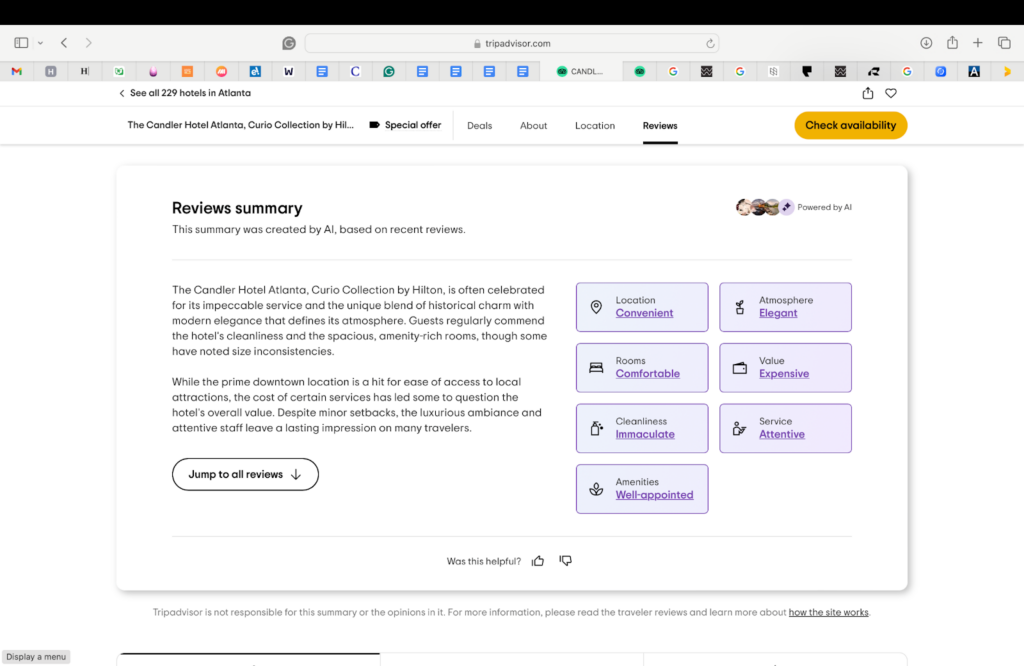The width and height of the screenshot is (1024, 666).
Task: Open the Comfortable rooms link
Action: click(x=647, y=373)
